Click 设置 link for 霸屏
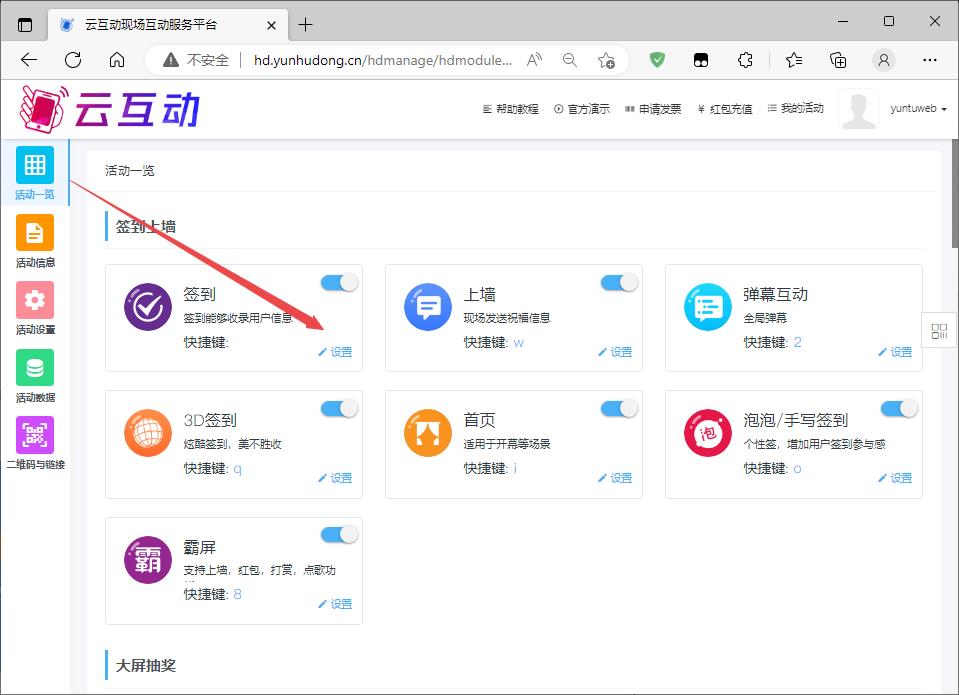 tap(335, 604)
